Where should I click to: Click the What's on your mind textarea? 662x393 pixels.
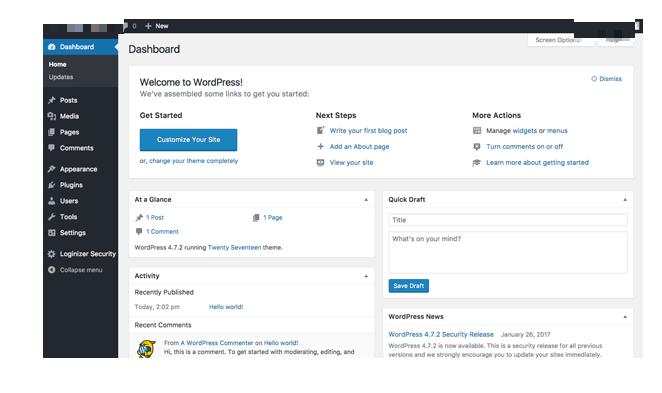(x=508, y=252)
